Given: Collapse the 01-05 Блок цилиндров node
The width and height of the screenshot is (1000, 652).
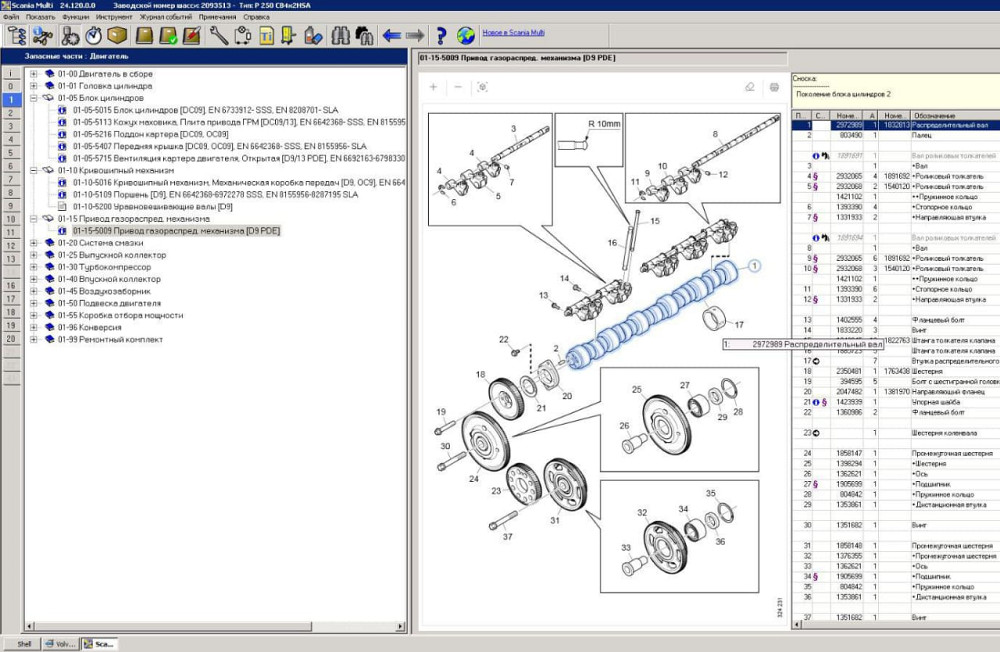Looking at the screenshot, I should pos(34,98).
